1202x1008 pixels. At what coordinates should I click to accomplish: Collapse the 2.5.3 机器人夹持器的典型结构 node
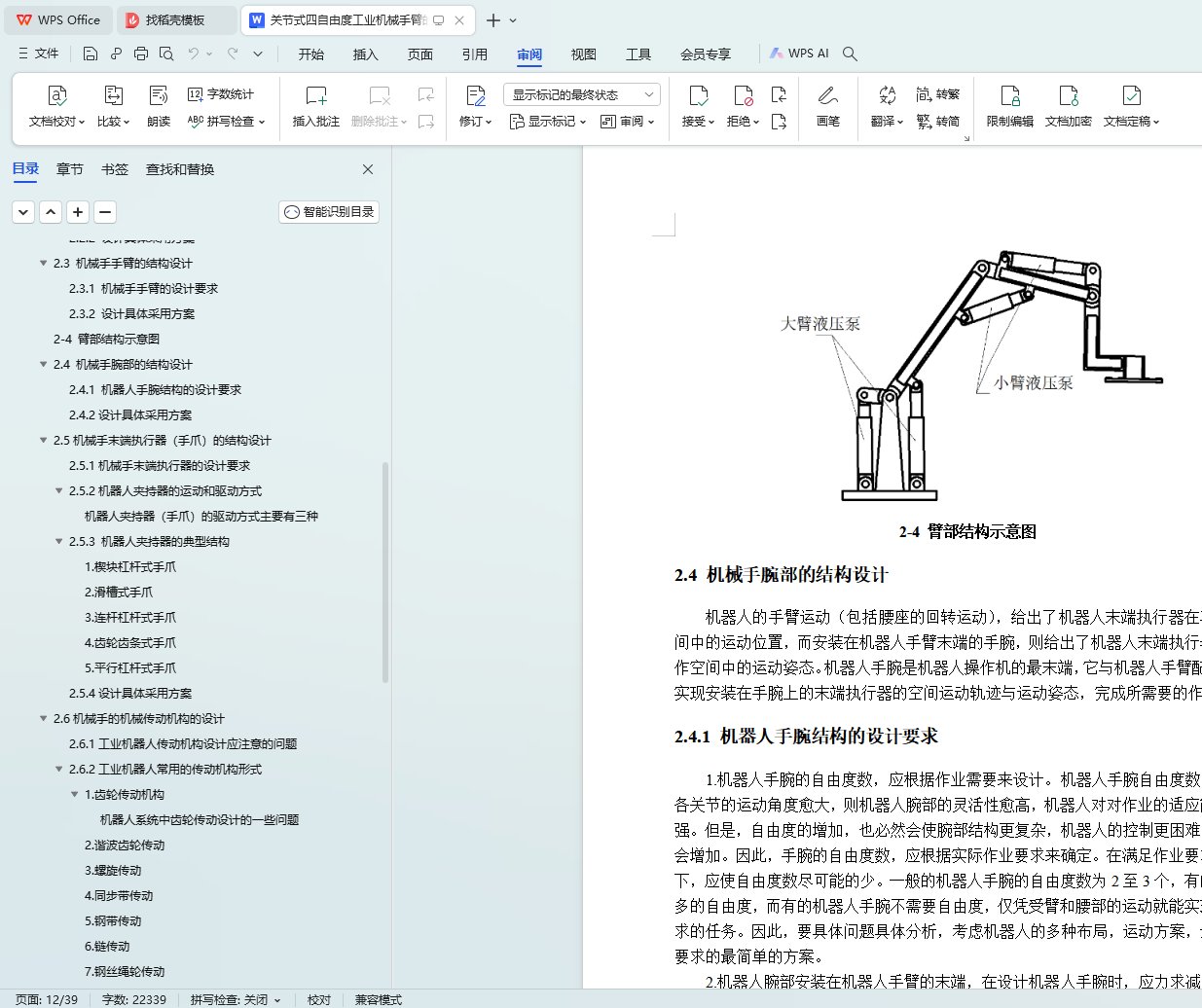coord(59,542)
